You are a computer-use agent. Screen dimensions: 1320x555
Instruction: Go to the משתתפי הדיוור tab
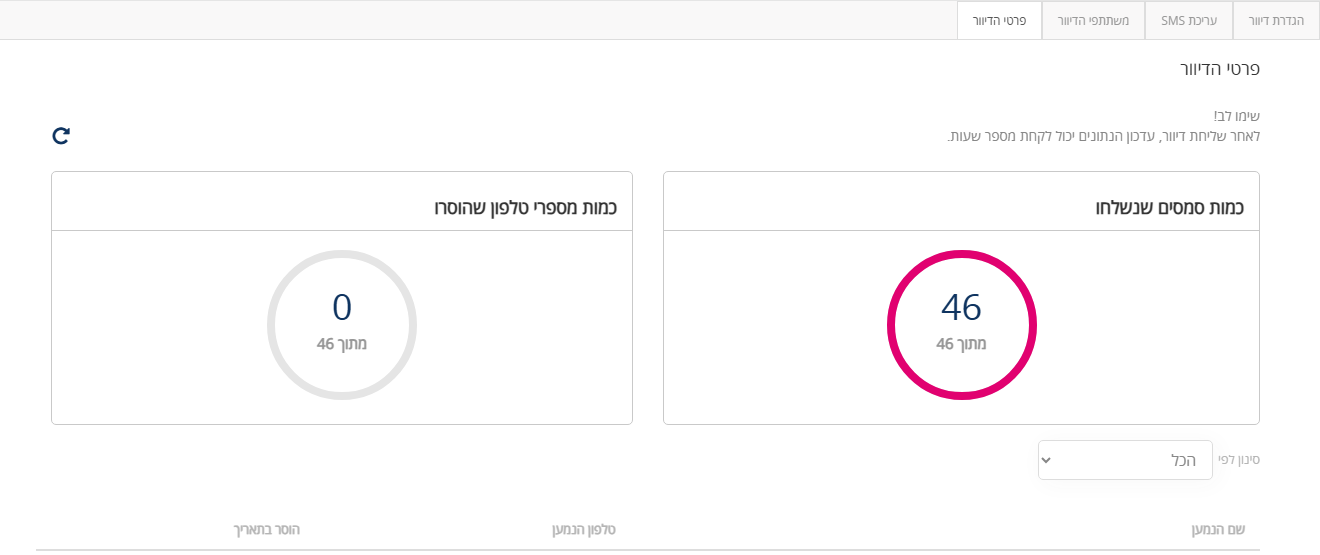(x=1093, y=20)
